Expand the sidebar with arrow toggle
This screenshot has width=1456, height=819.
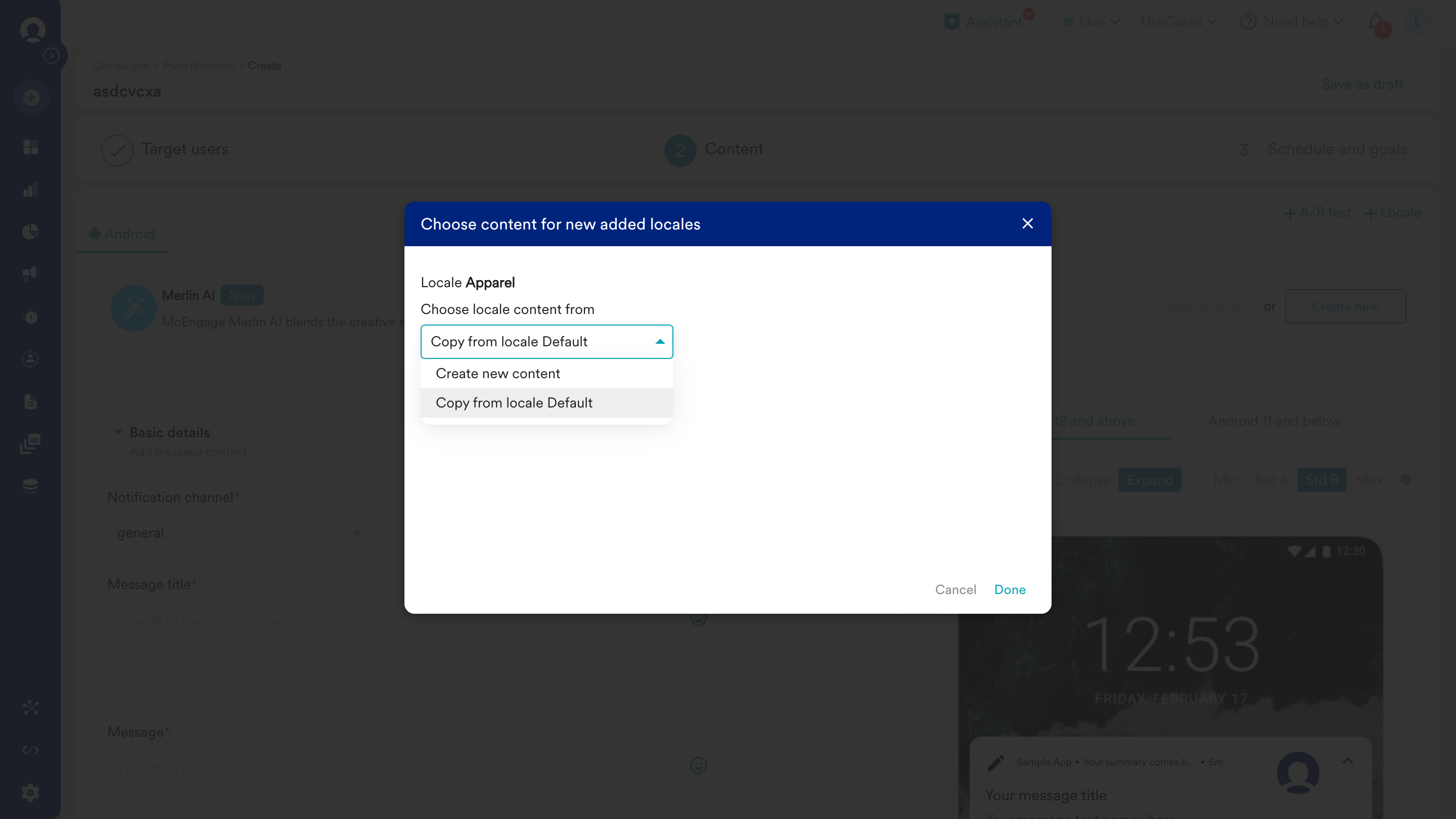point(52,56)
